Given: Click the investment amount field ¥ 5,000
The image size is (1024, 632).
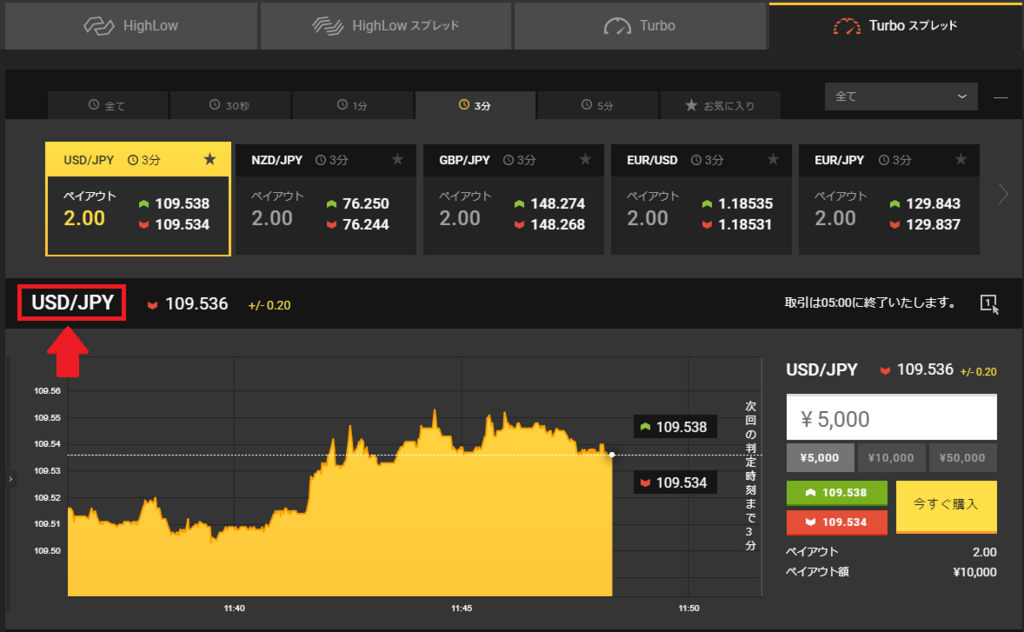Looking at the screenshot, I should [891, 418].
